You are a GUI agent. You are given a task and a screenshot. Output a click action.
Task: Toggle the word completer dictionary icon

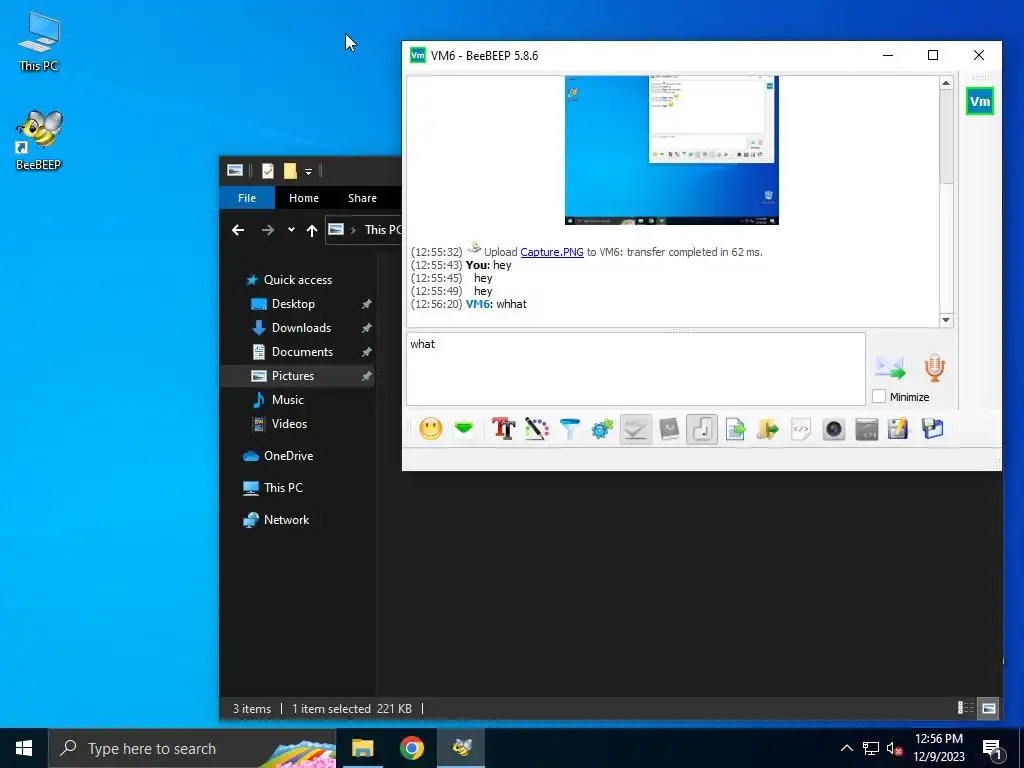pyautogui.click(x=669, y=429)
